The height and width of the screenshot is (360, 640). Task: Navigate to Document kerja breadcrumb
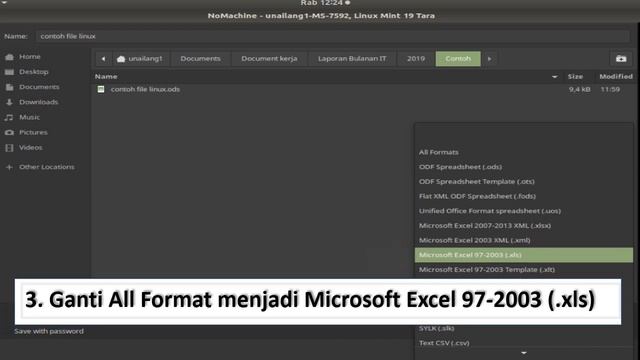[269, 59]
